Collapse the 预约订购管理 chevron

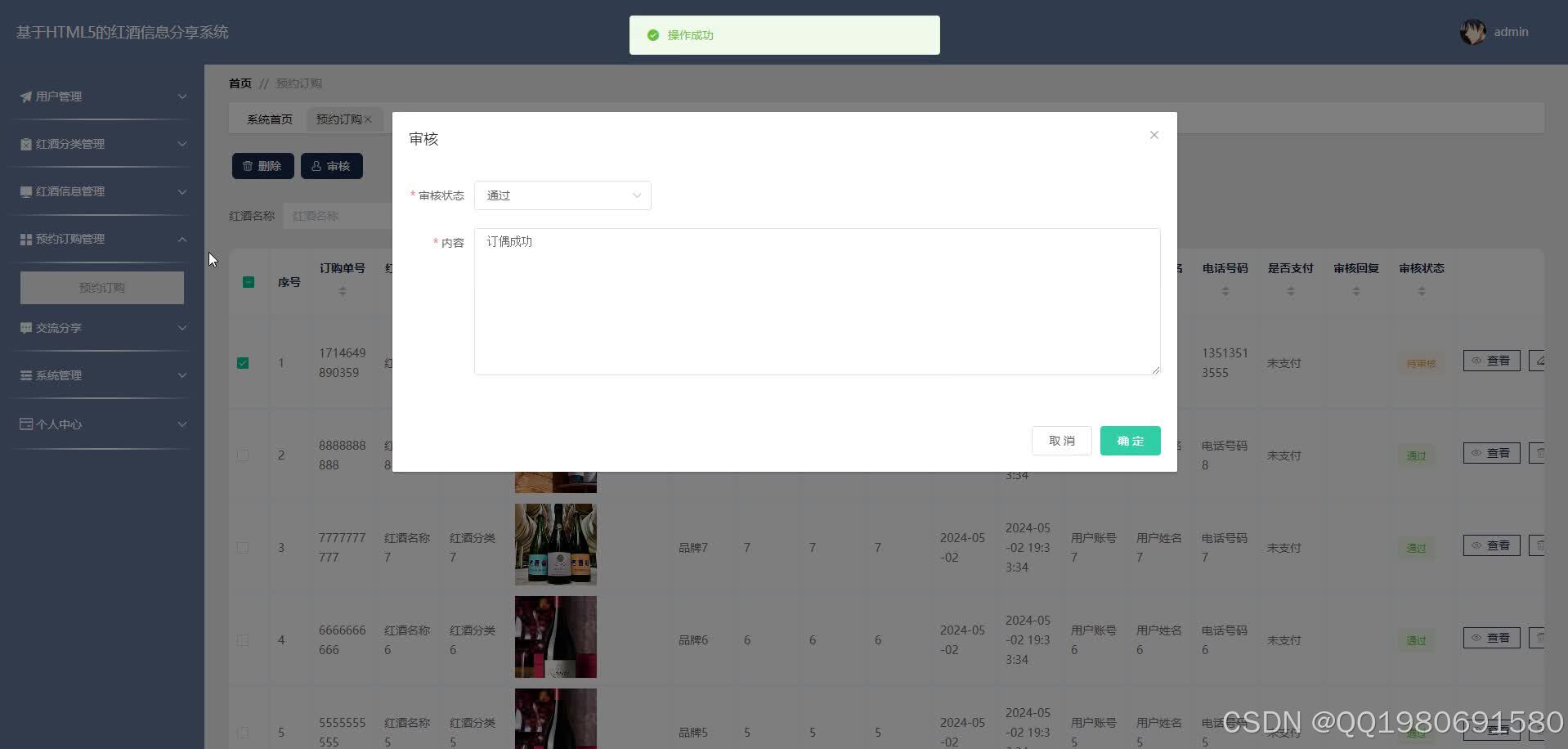pos(182,239)
